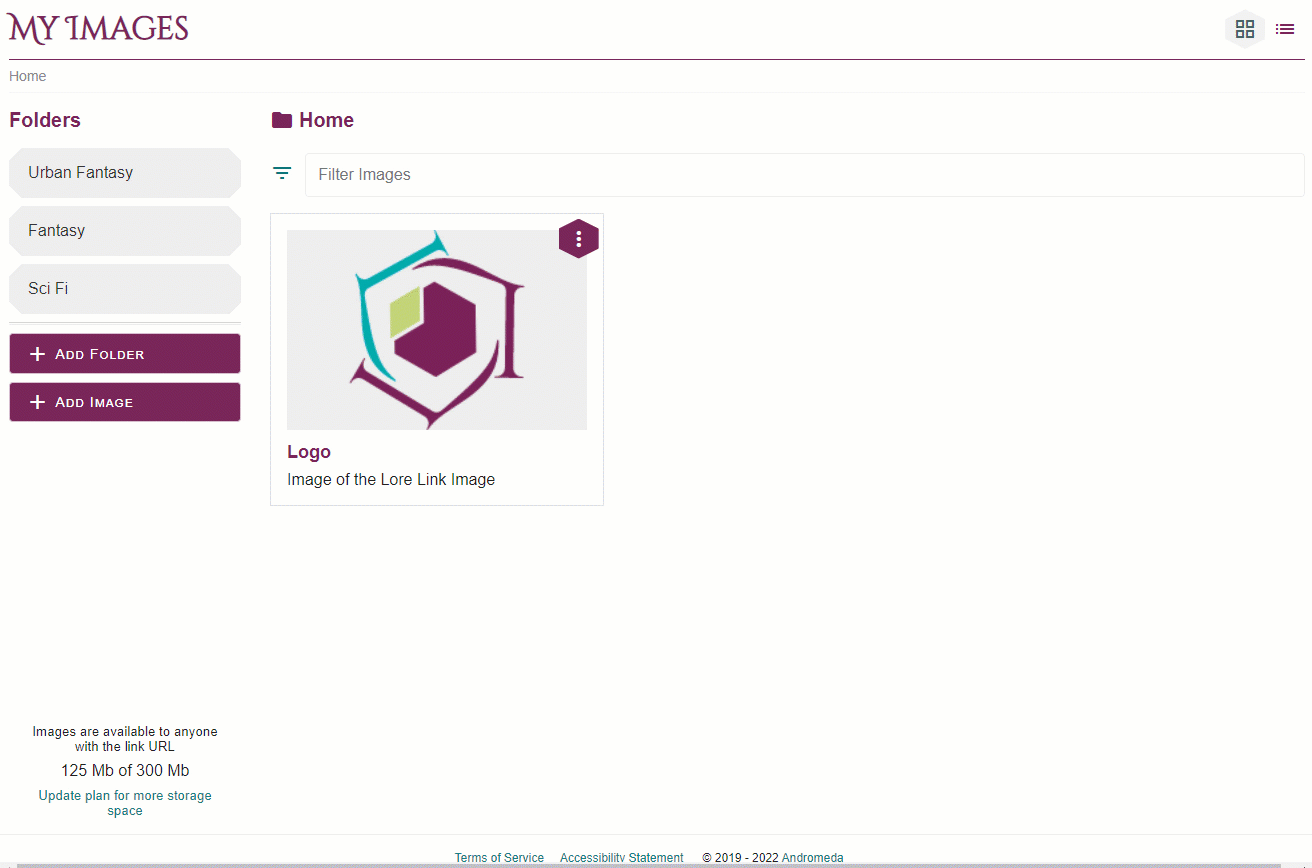Click the Folders sidebar heading
Image resolution: width=1312 pixels, height=868 pixels.
(45, 120)
